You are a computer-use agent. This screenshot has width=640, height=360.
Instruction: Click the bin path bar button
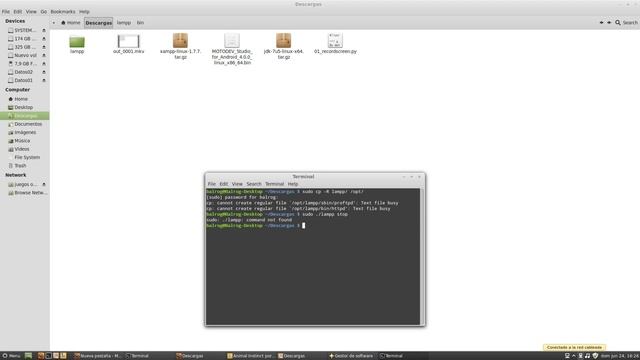click(140, 23)
